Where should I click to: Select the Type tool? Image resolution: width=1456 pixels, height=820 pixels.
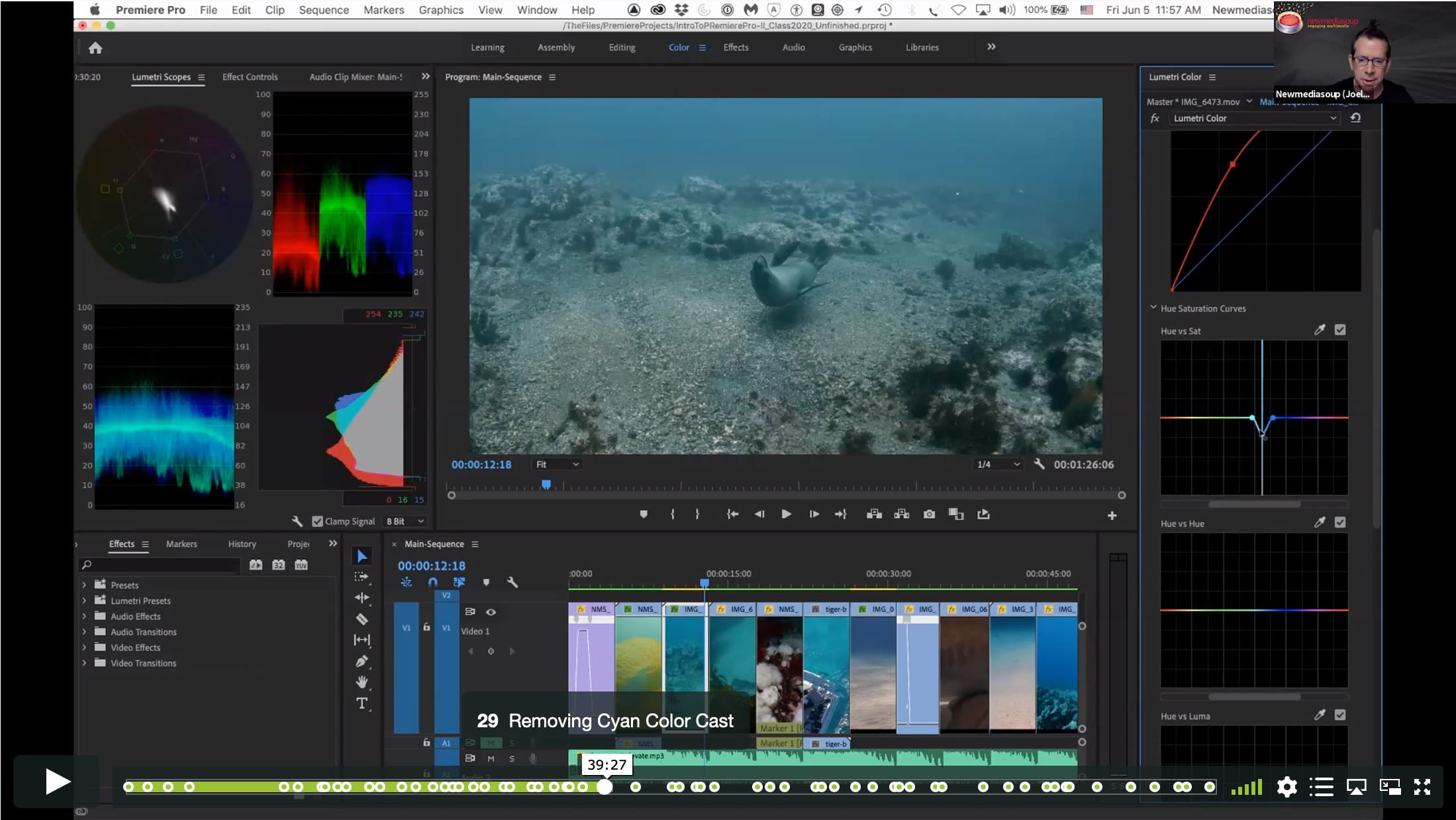(x=362, y=703)
